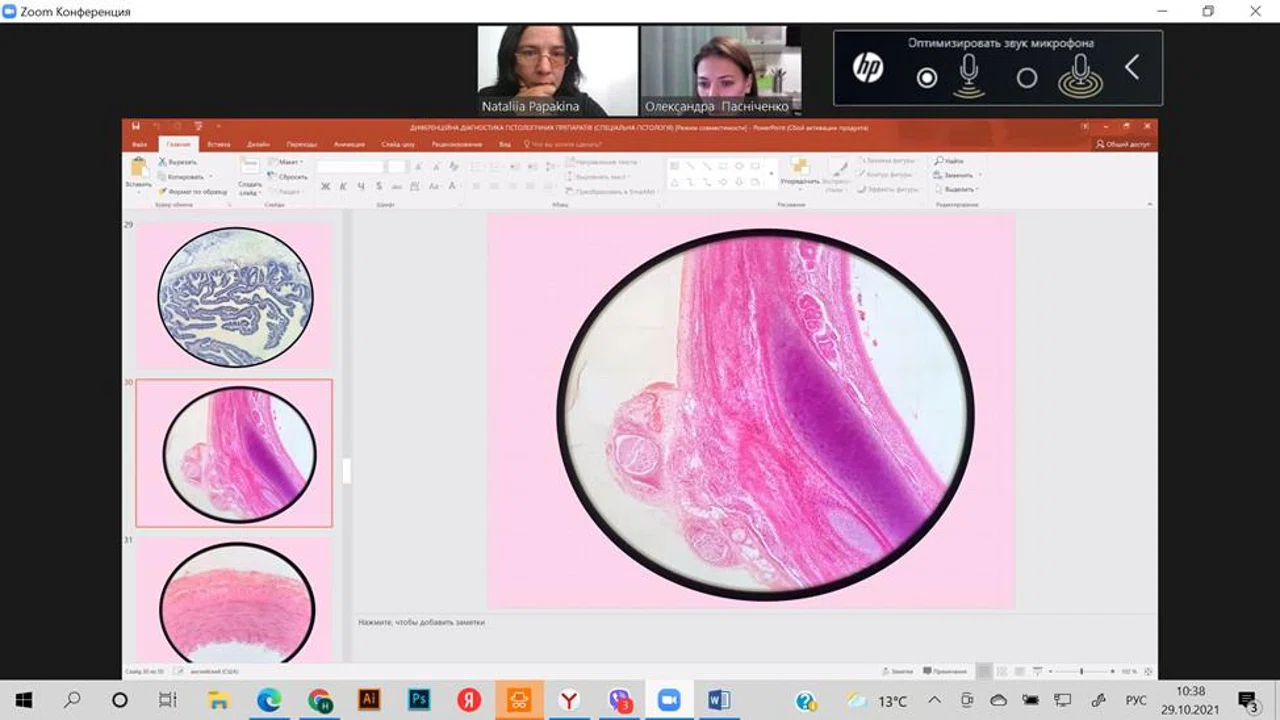Switch to Slide Sorter view icon
1280x720 pixels.
(x=1003, y=671)
